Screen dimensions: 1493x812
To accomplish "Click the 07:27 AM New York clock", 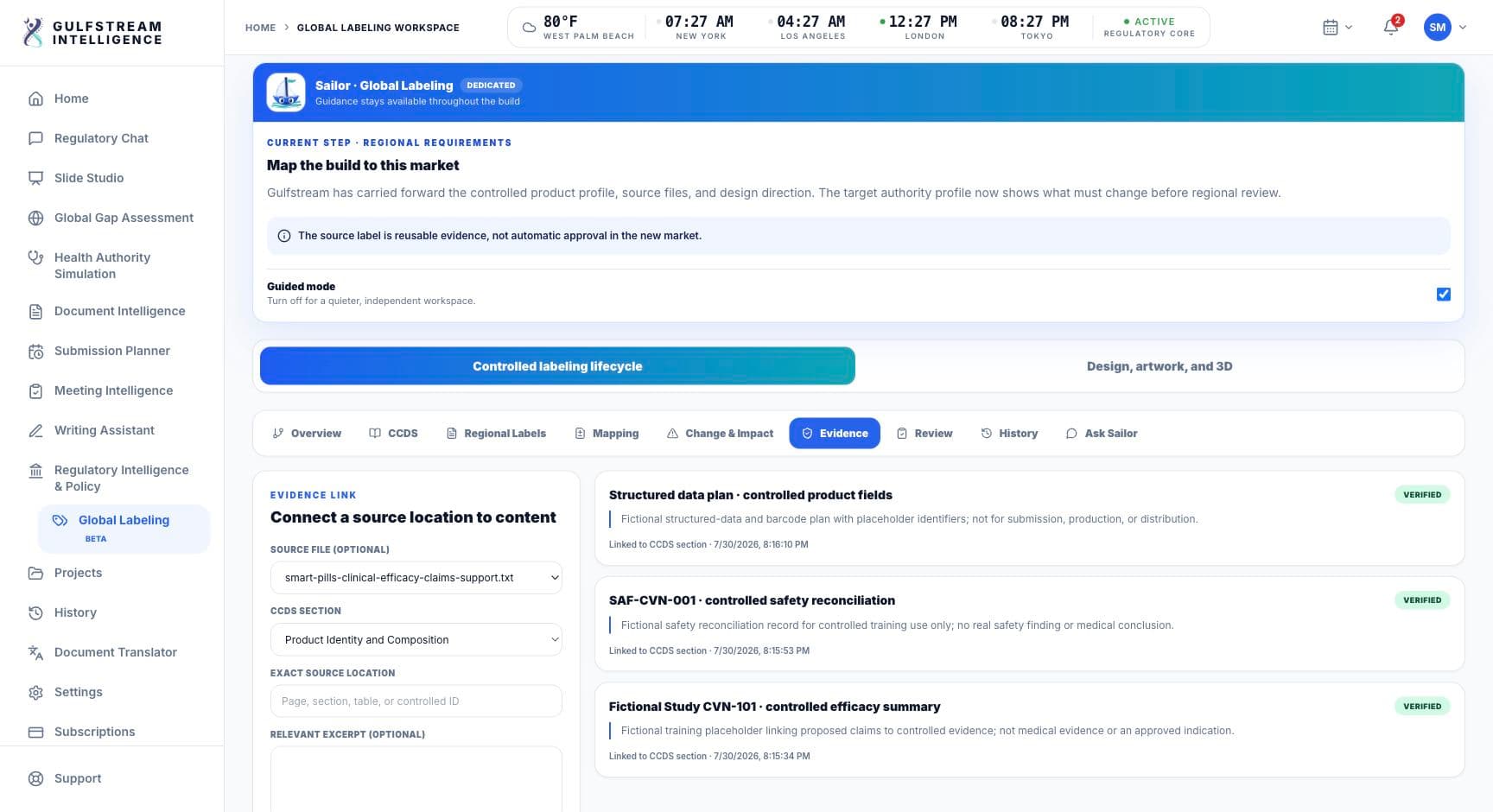I will coord(695,27).
